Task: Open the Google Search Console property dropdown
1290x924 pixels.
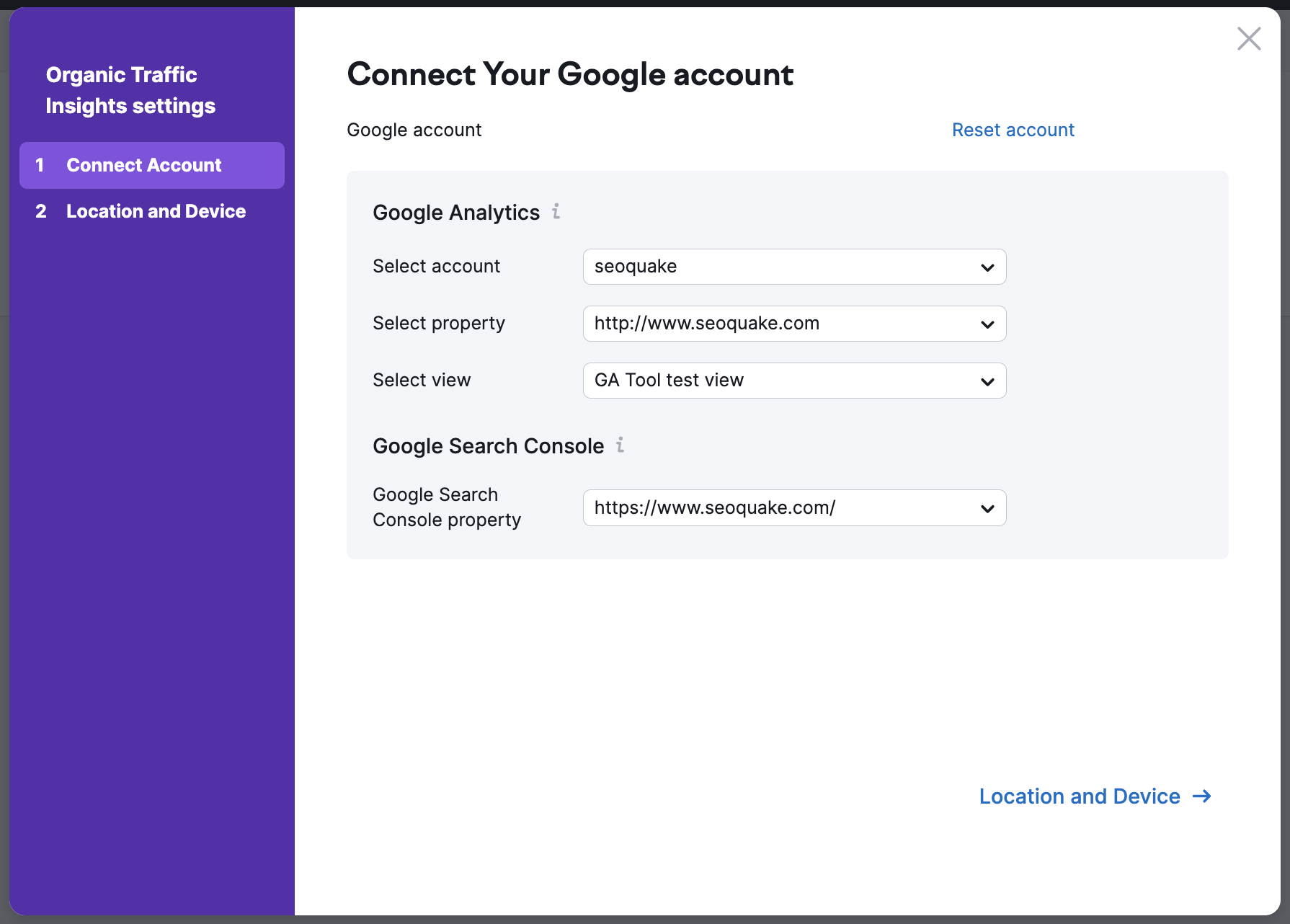Action: 794,508
